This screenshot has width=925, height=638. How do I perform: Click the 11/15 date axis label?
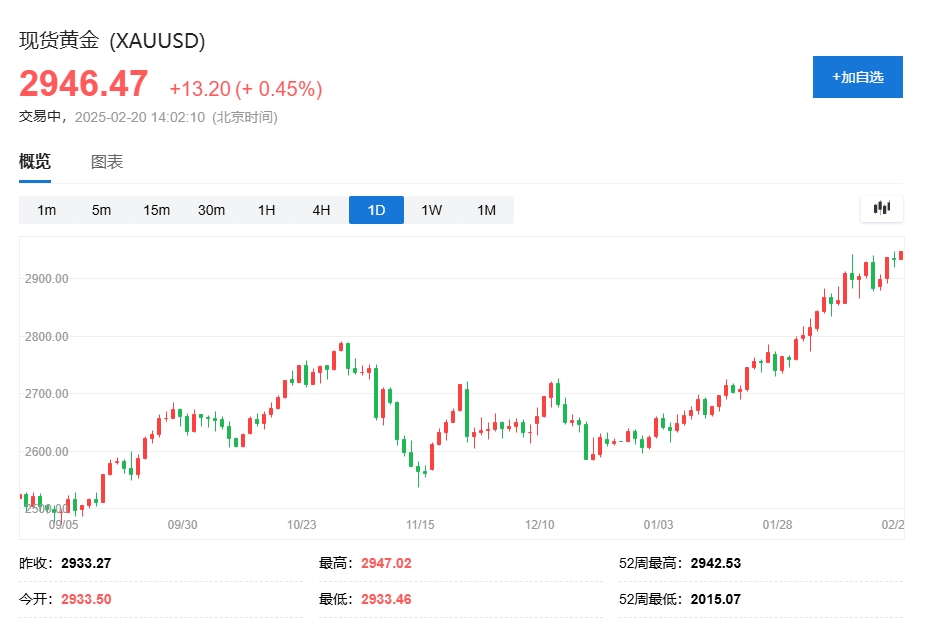[x=420, y=524]
